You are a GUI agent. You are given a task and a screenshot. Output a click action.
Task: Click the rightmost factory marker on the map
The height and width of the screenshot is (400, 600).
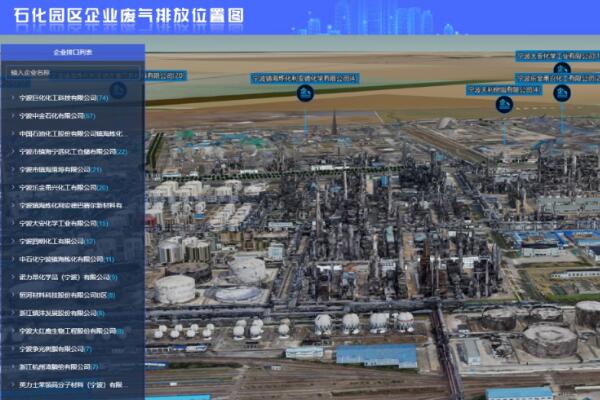pos(562,93)
